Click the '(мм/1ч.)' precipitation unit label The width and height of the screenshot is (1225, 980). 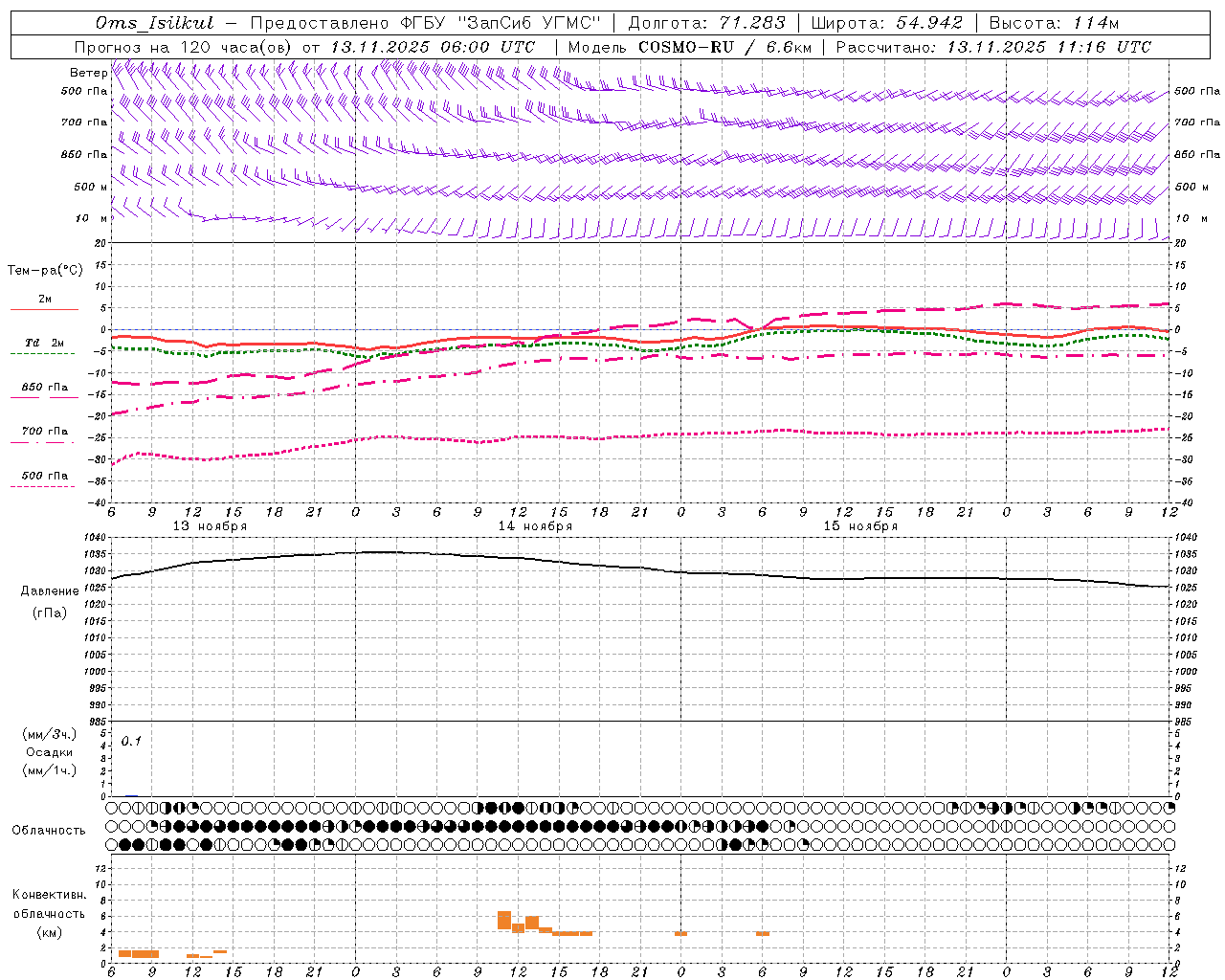point(50,770)
